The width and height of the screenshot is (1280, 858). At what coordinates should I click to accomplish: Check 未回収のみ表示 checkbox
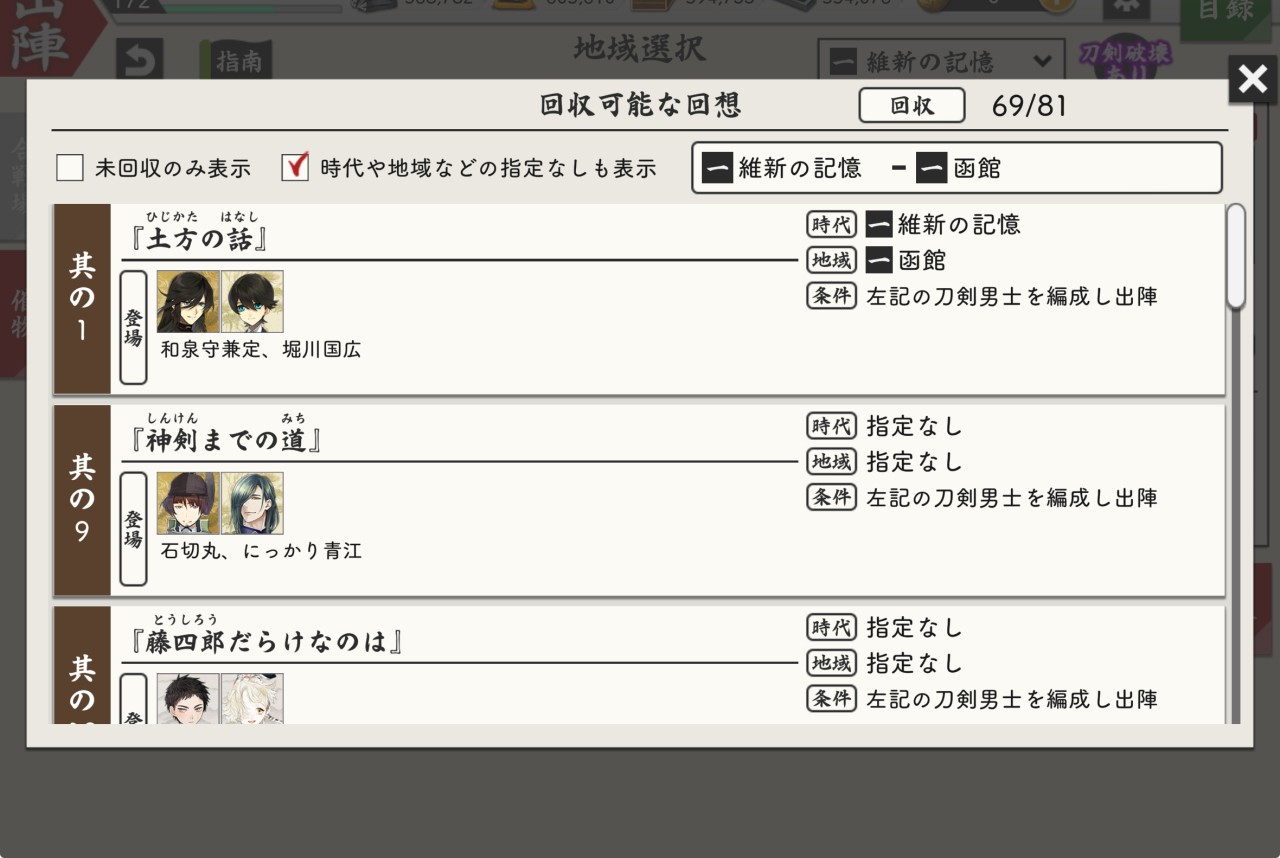pos(69,168)
